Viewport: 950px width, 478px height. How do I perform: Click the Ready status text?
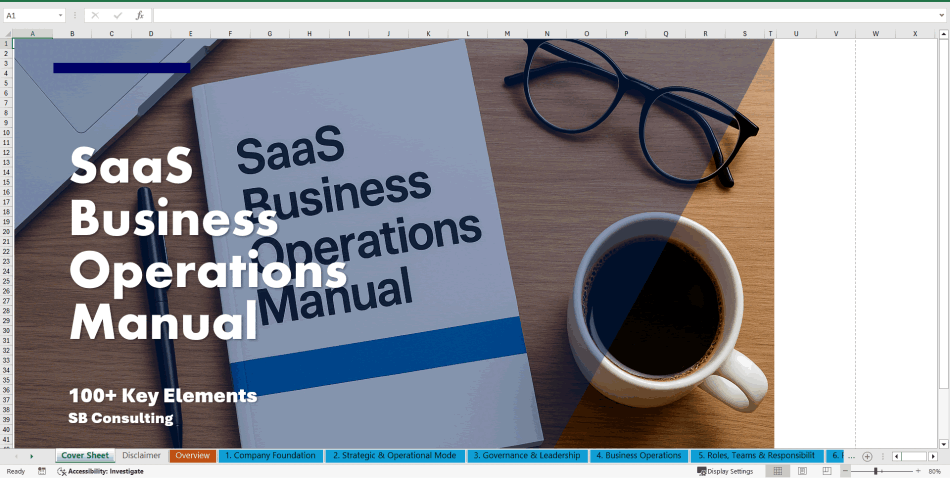(x=16, y=471)
